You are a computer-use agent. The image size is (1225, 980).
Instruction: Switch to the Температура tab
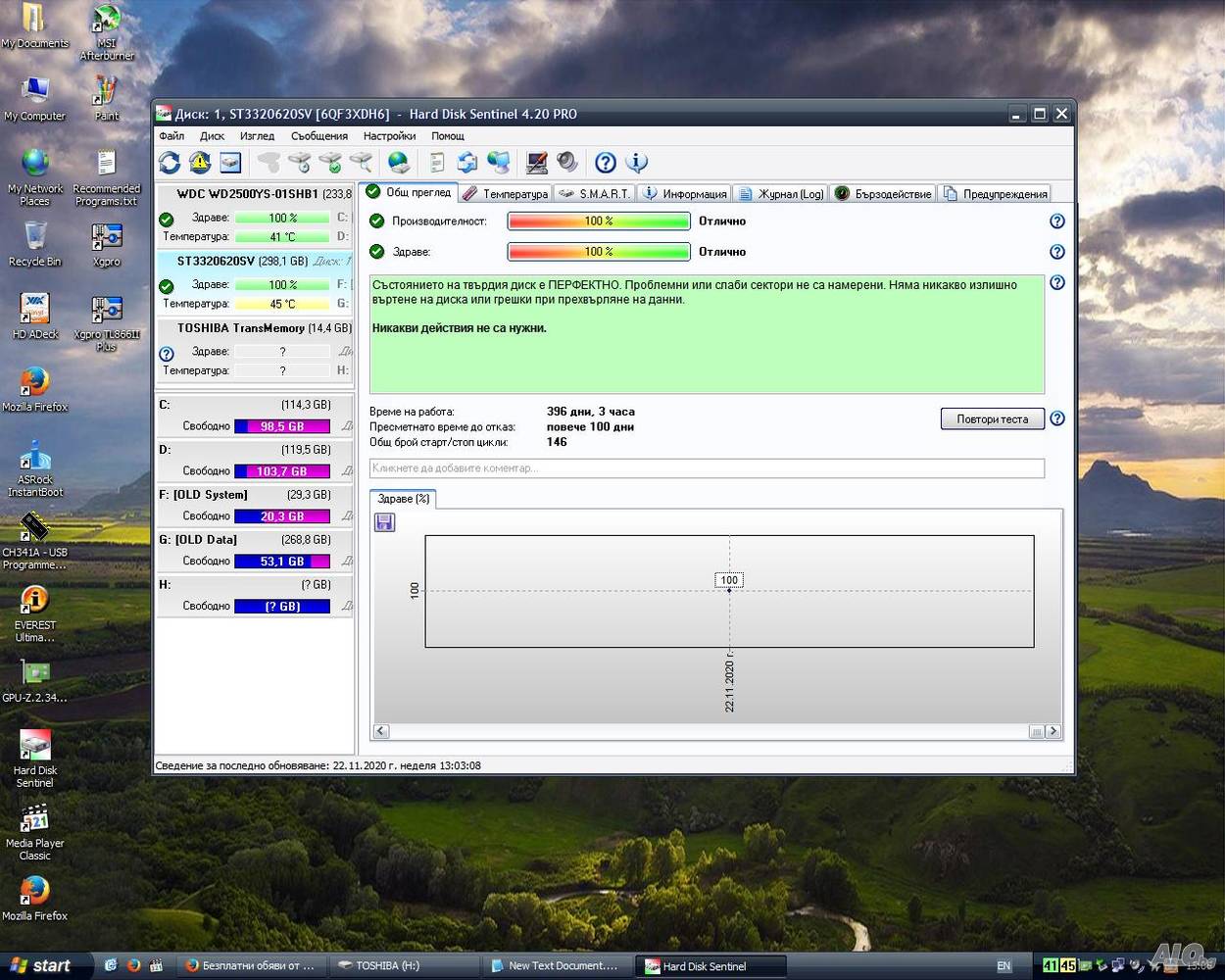click(x=506, y=194)
